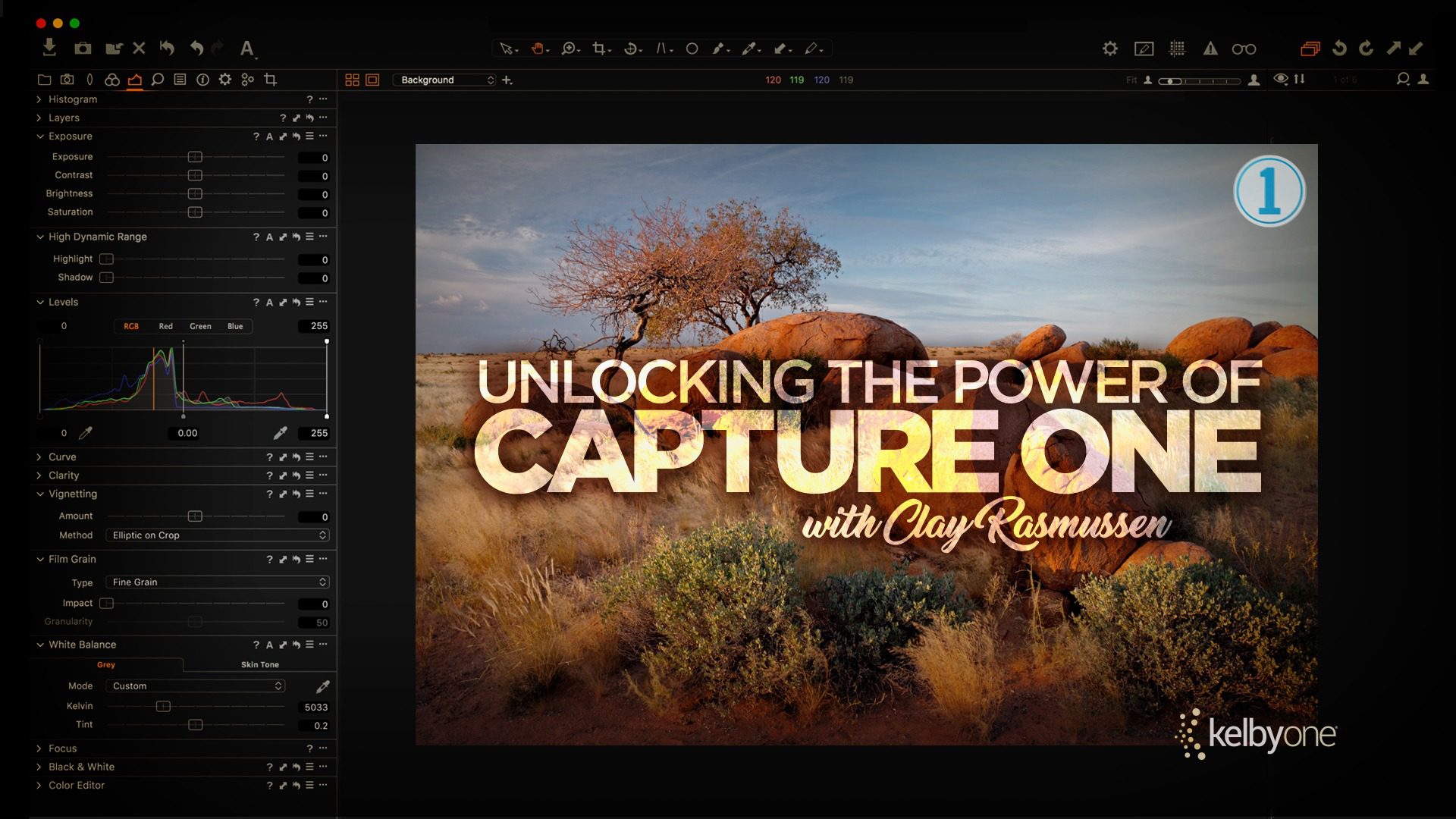This screenshot has height=819, width=1456.
Task: Pick highlight point with right Levels eyedropper
Action: (281, 433)
